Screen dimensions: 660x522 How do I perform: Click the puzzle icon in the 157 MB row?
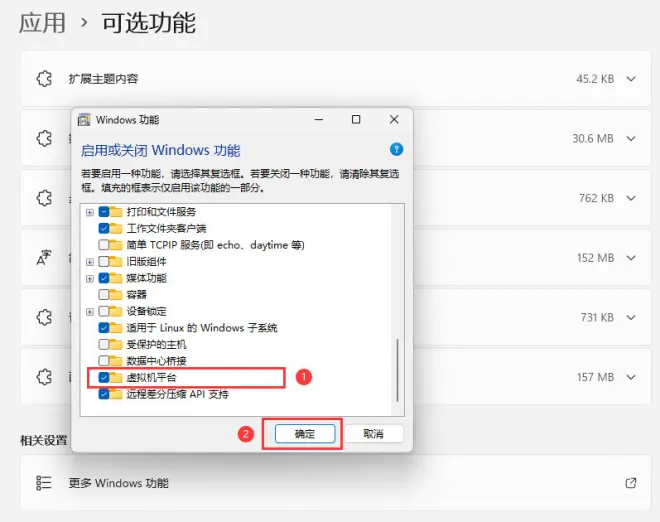click(x=44, y=377)
